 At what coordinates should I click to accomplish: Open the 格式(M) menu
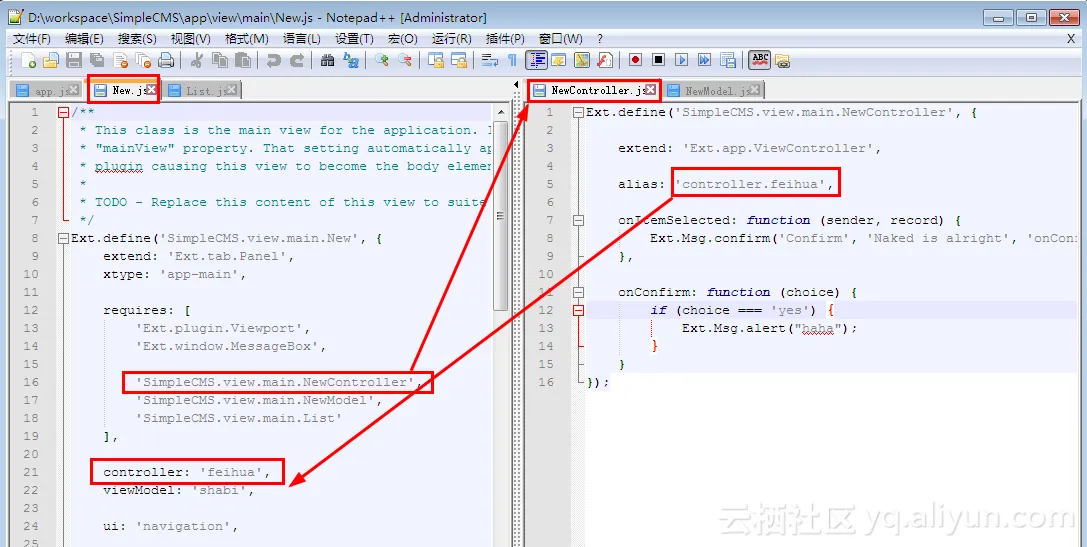tap(247, 39)
